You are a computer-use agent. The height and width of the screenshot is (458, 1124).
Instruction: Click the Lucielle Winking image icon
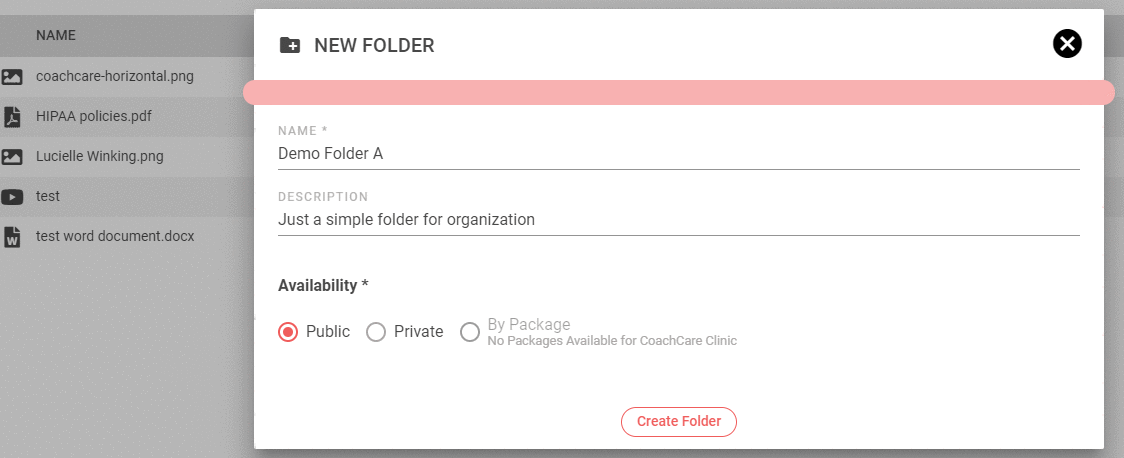pos(12,157)
